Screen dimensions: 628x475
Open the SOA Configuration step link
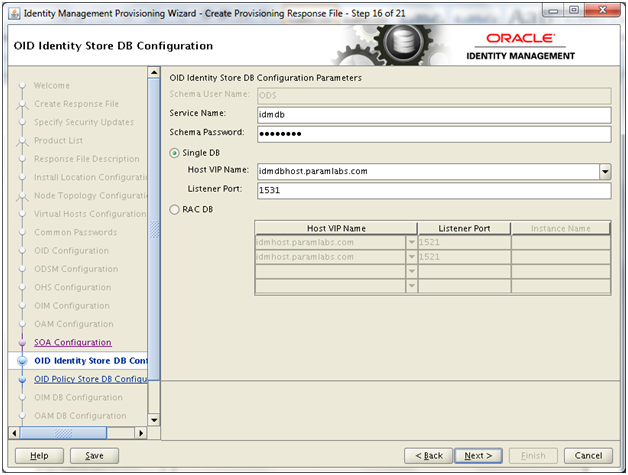pos(72,342)
